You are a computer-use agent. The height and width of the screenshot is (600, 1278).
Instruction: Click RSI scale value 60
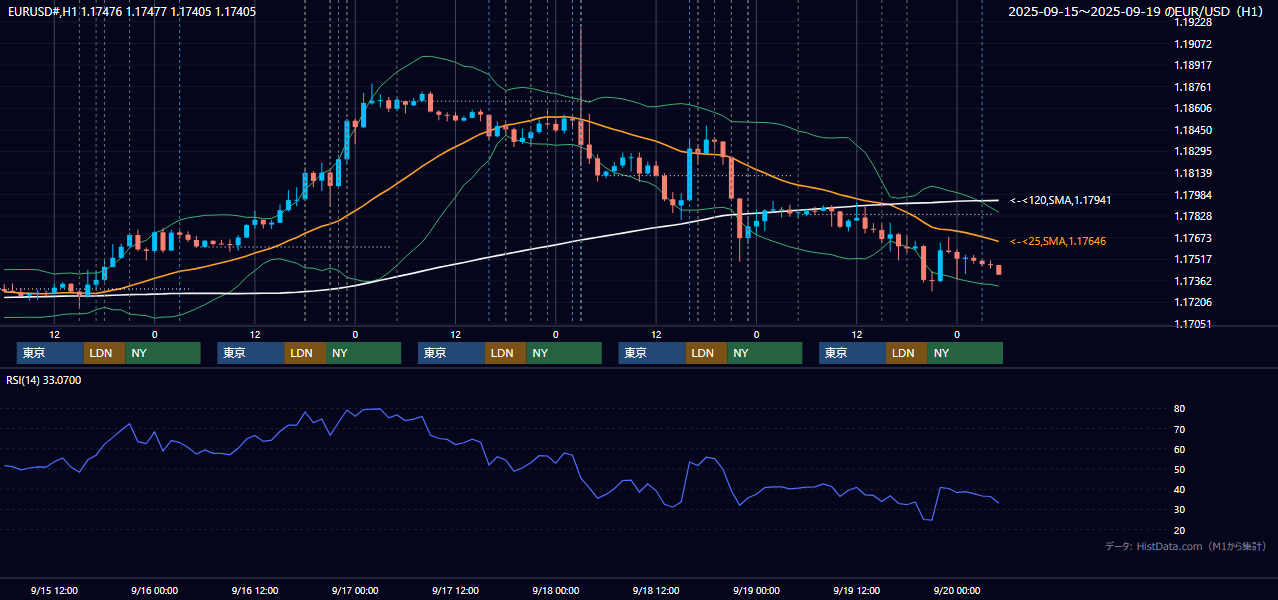click(x=1180, y=449)
